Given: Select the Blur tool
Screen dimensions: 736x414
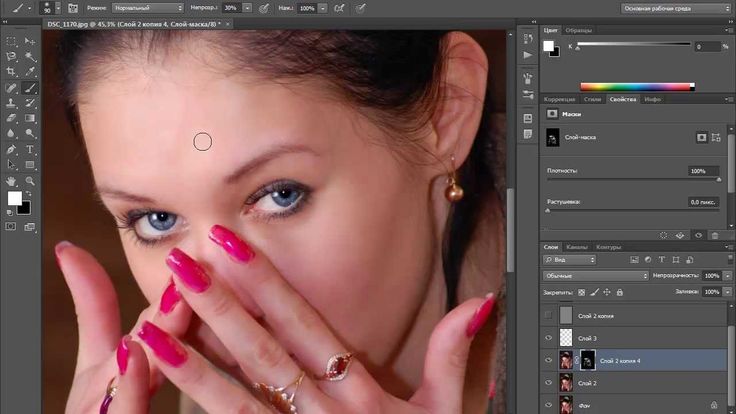Looking at the screenshot, I should [11, 133].
